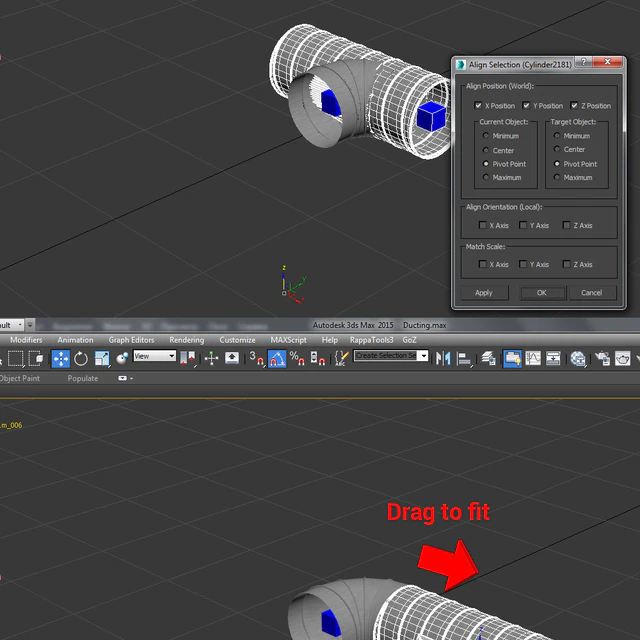This screenshot has height=640, width=640.
Task: Enable X Axis under Align Orientation
Action: [482, 225]
